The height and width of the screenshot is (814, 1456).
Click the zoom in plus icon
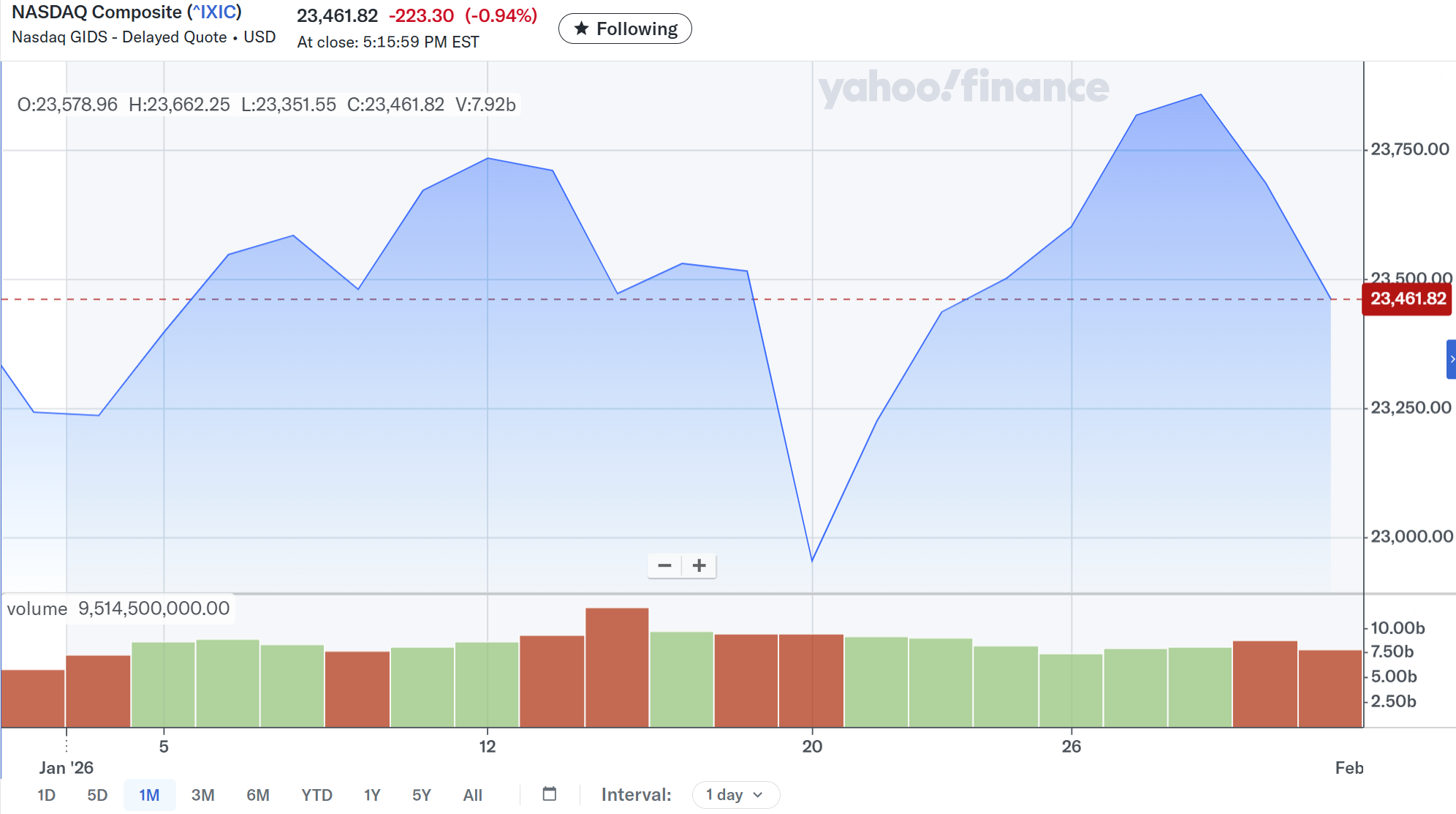699,565
